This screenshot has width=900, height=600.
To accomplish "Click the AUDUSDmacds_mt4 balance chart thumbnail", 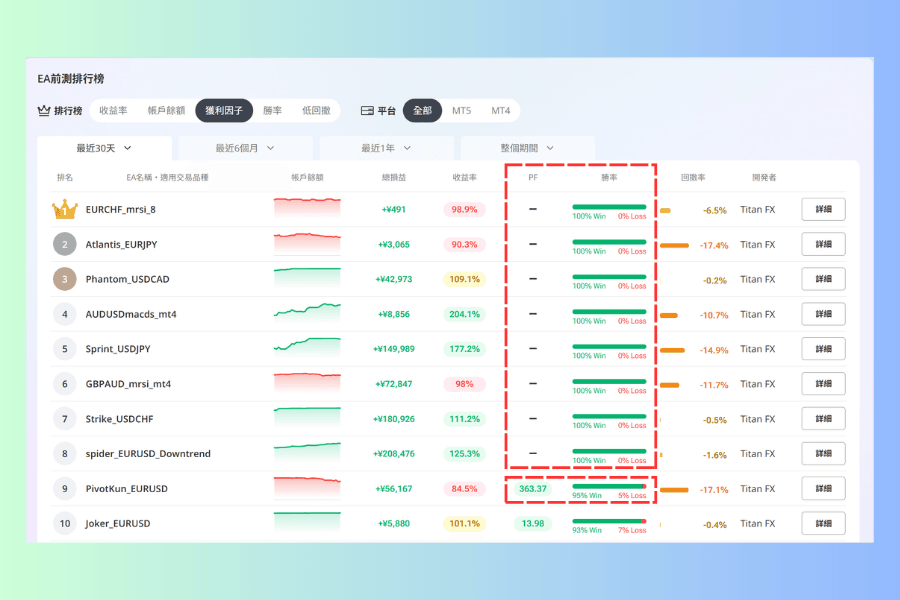I will tap(307, 313).
